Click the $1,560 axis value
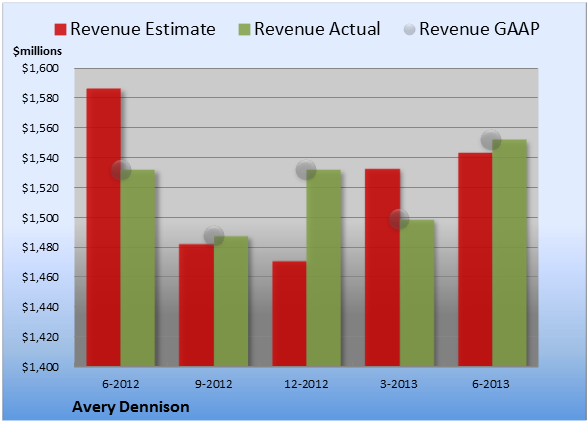The height and width of the screenshot is (422, 588). tap(40, 128)
